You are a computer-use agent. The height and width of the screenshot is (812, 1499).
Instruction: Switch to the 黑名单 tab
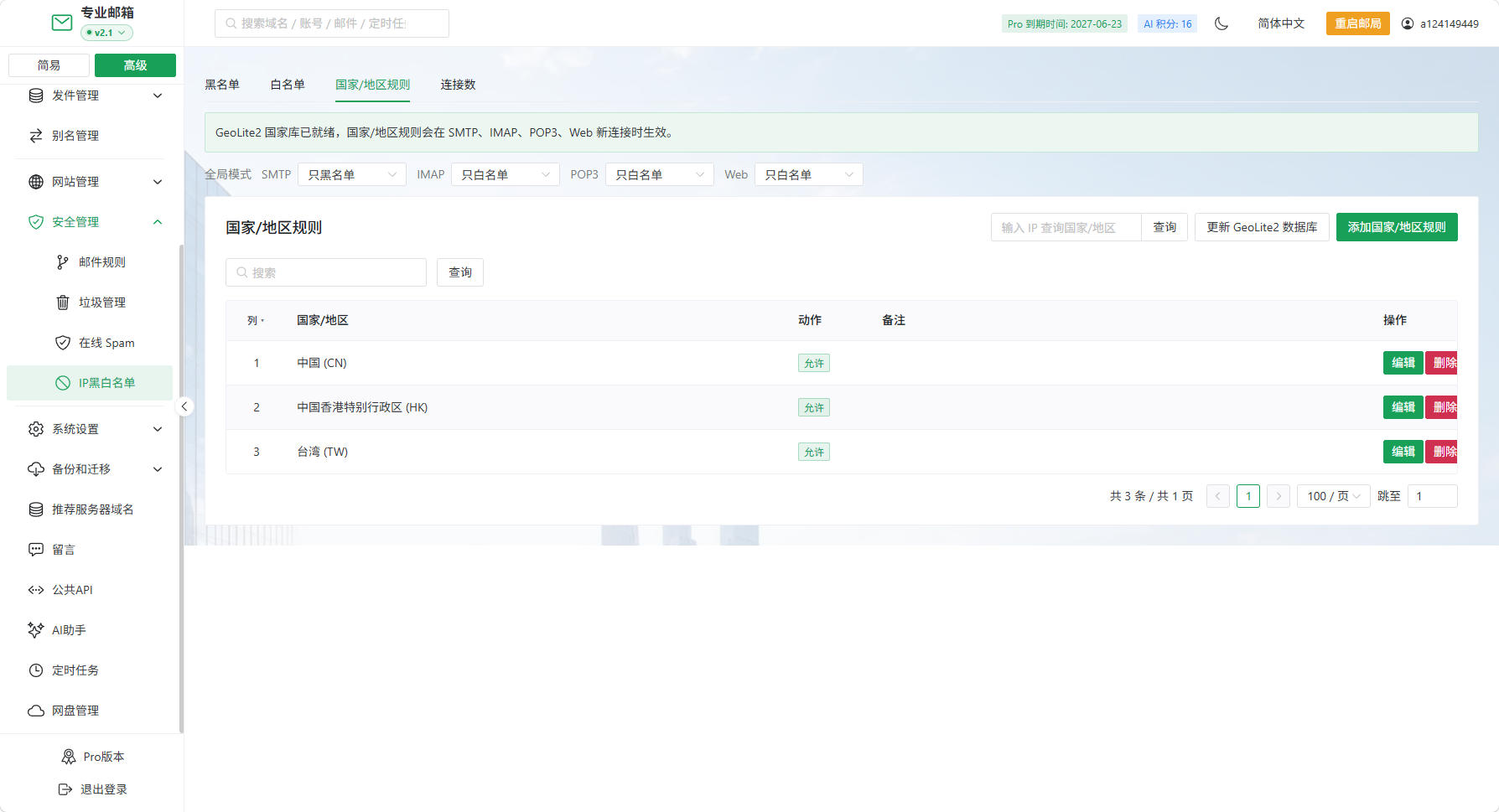[222, 85]
